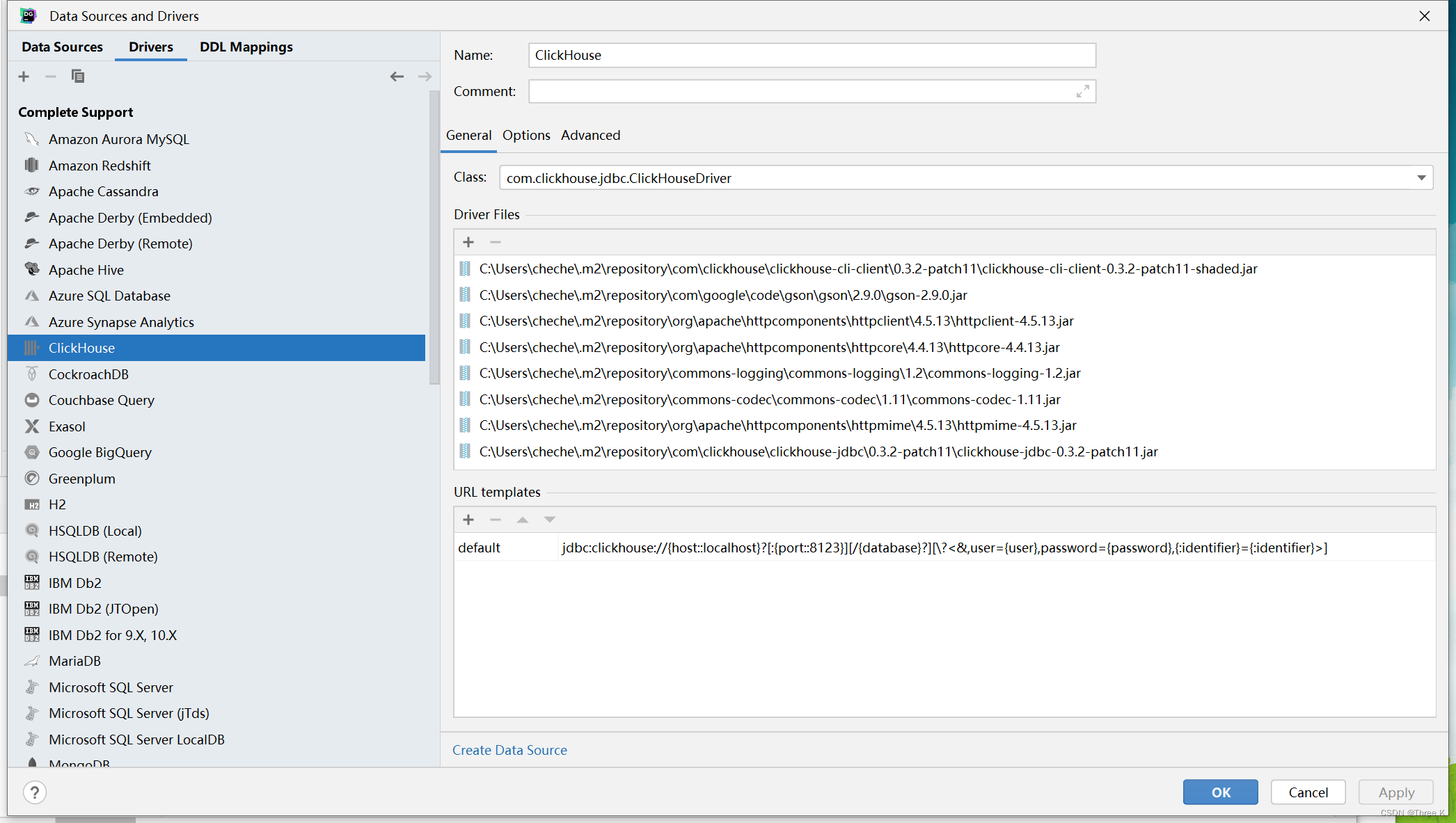Screen dimensions: 1456x823
Task: Open the DDL Mappings tab
Action: pos(246,47)
